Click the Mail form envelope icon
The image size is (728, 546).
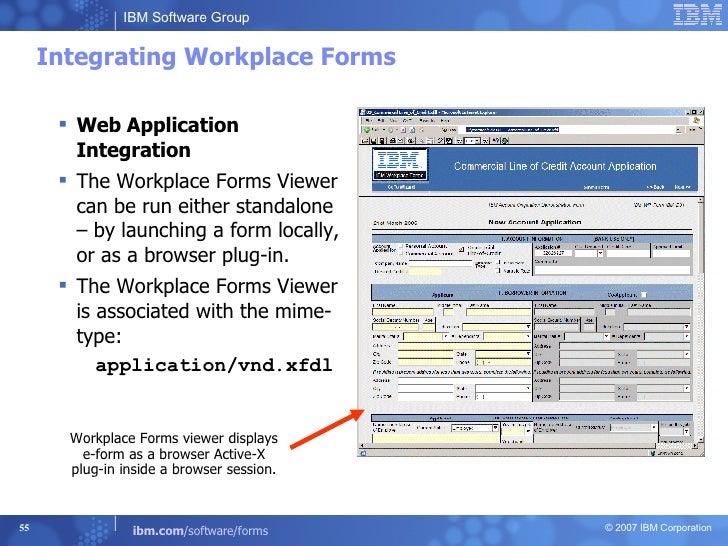click(x=400, y=141)
